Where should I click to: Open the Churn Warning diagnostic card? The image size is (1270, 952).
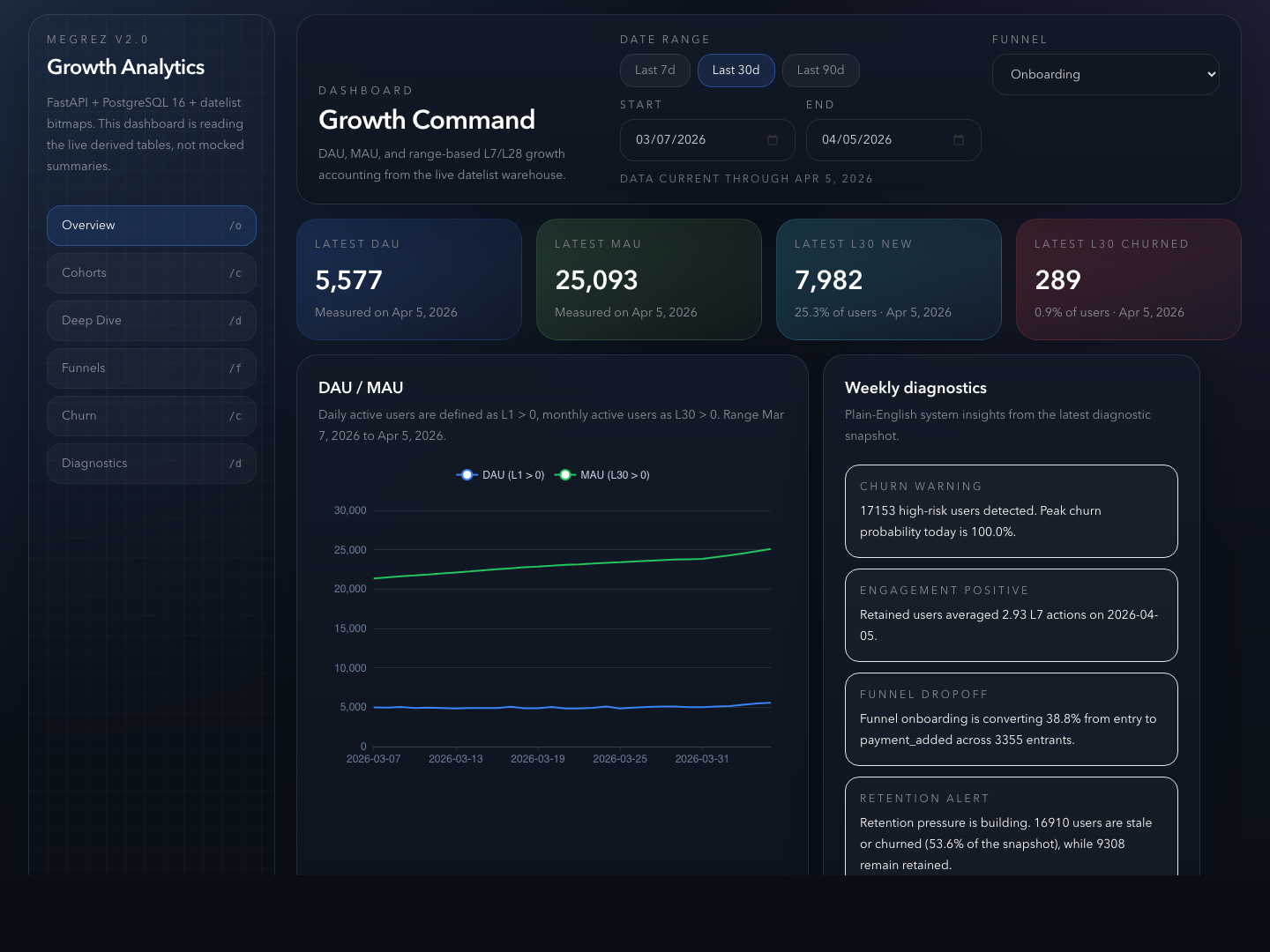tap(1011, 511)
